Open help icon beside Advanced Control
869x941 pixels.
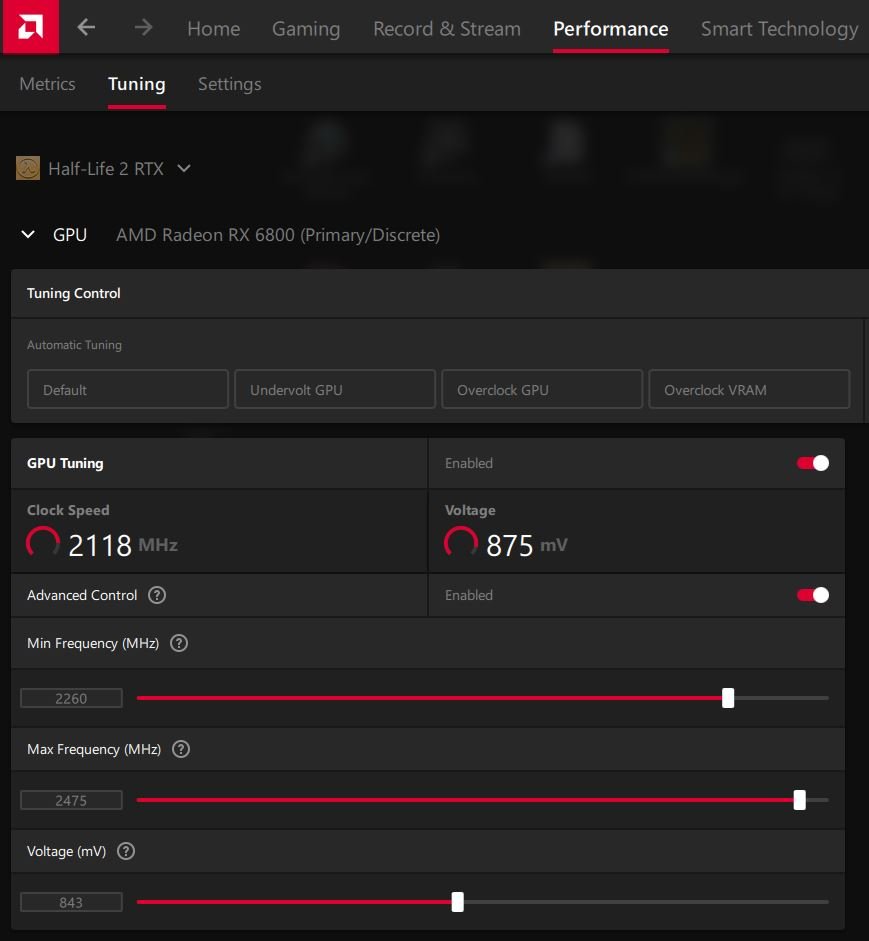click(x=157, y=595)
